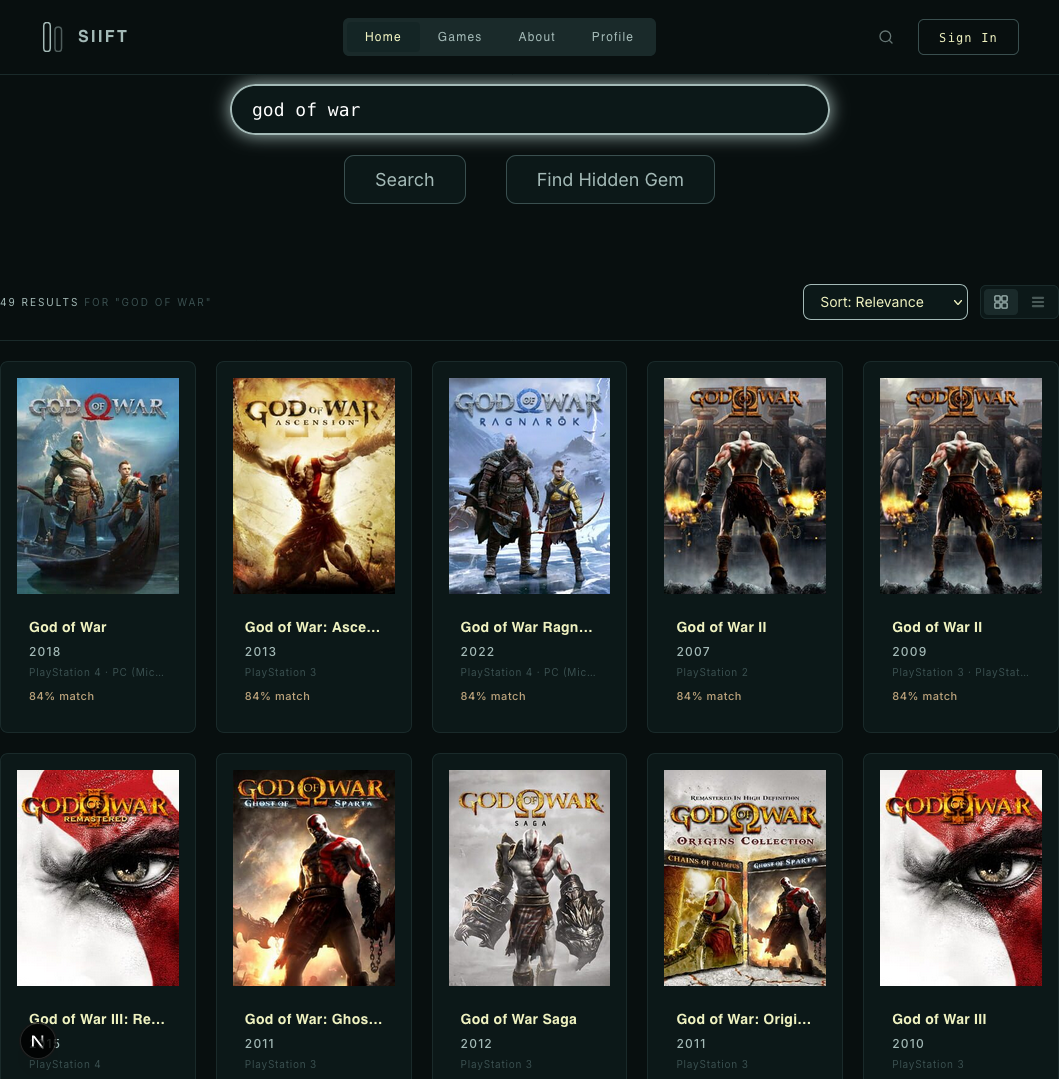This screenshot has width=1059, height=1079.
Task: Open God of War III 2010 cover
Action: pyautogui.click(x=961, y=878)
